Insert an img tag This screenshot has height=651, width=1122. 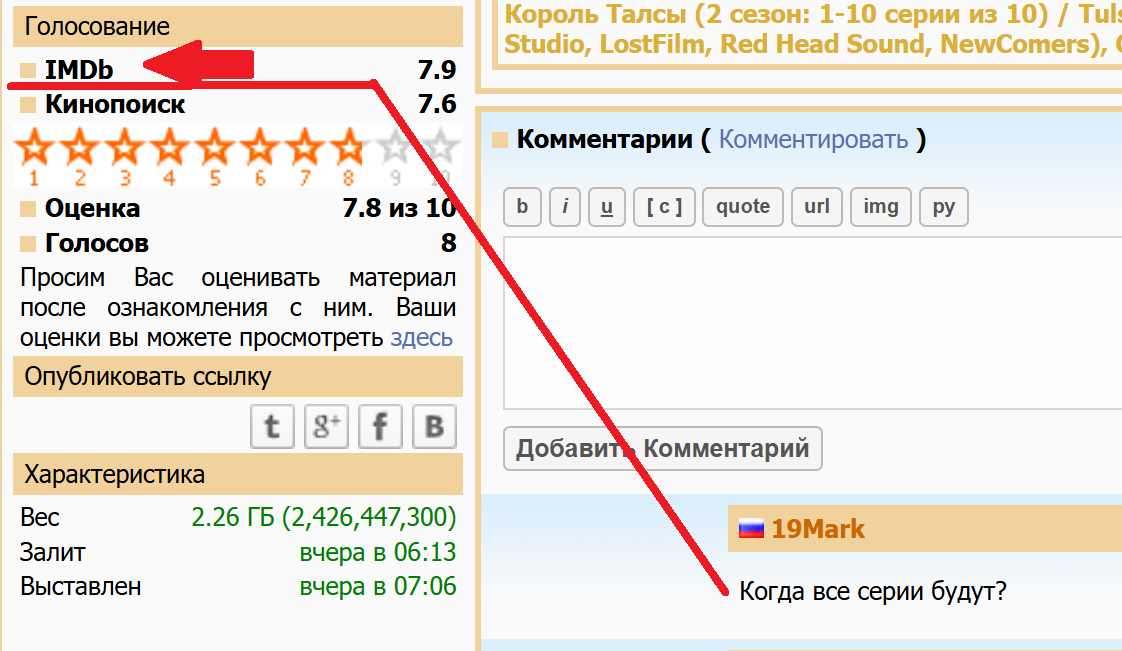coord(881,207)
